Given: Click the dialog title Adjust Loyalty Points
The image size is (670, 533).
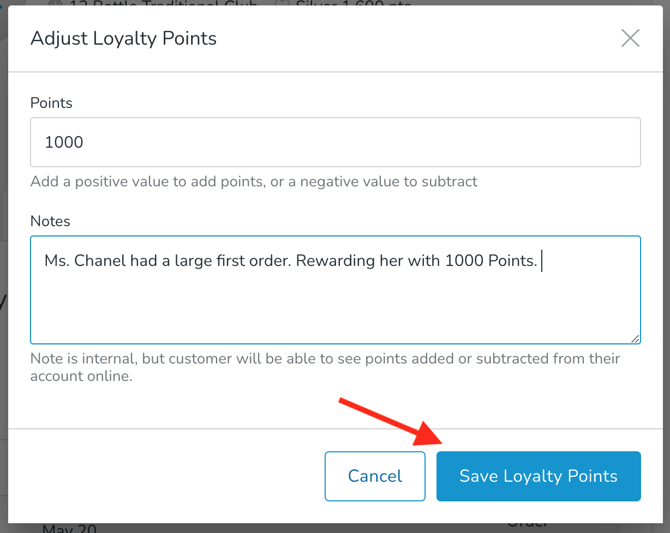Looking at the screenshot, I should tap(123, 38).
